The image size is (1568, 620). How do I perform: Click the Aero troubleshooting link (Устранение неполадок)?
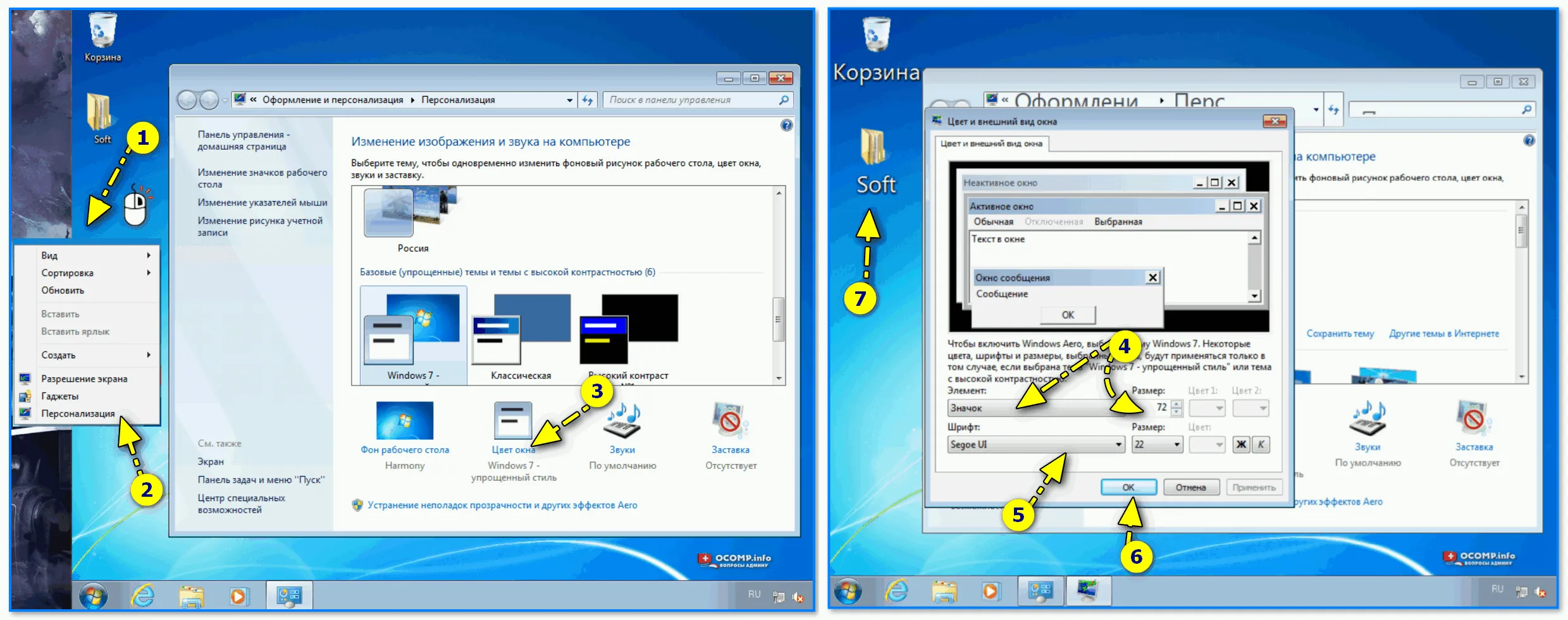(502, 505)
